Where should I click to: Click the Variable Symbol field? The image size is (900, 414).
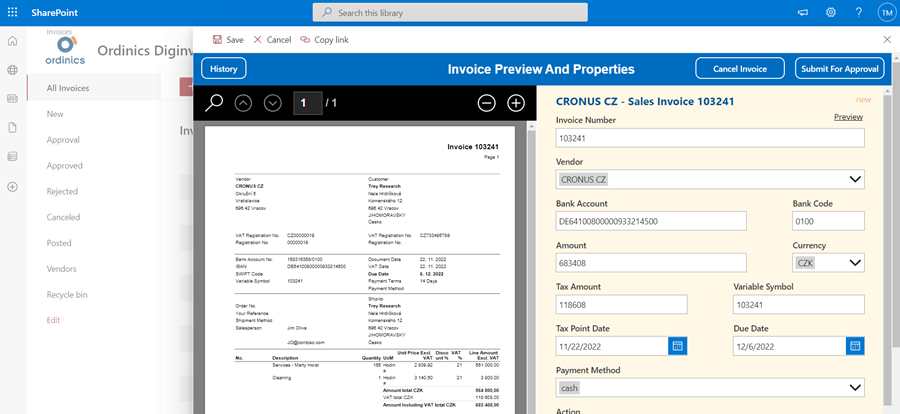[x=799, y=304]
